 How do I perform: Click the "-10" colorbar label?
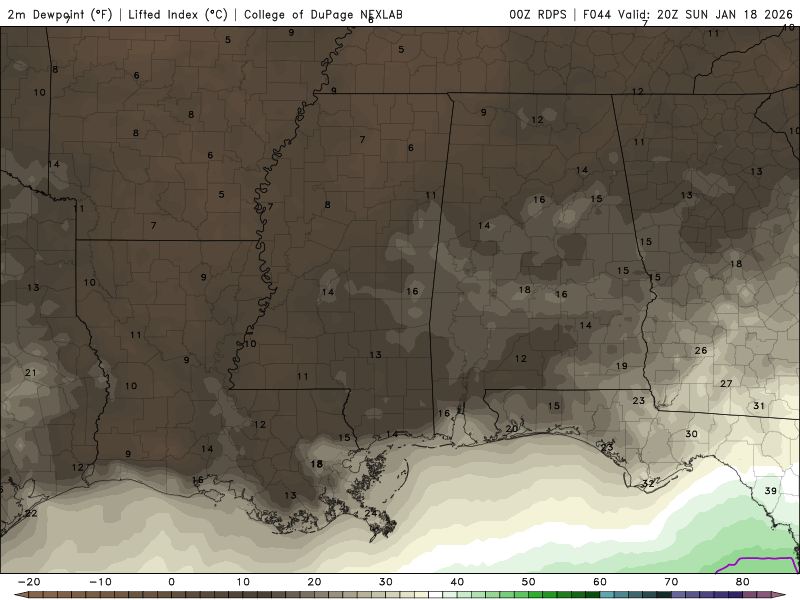(100, 582)
